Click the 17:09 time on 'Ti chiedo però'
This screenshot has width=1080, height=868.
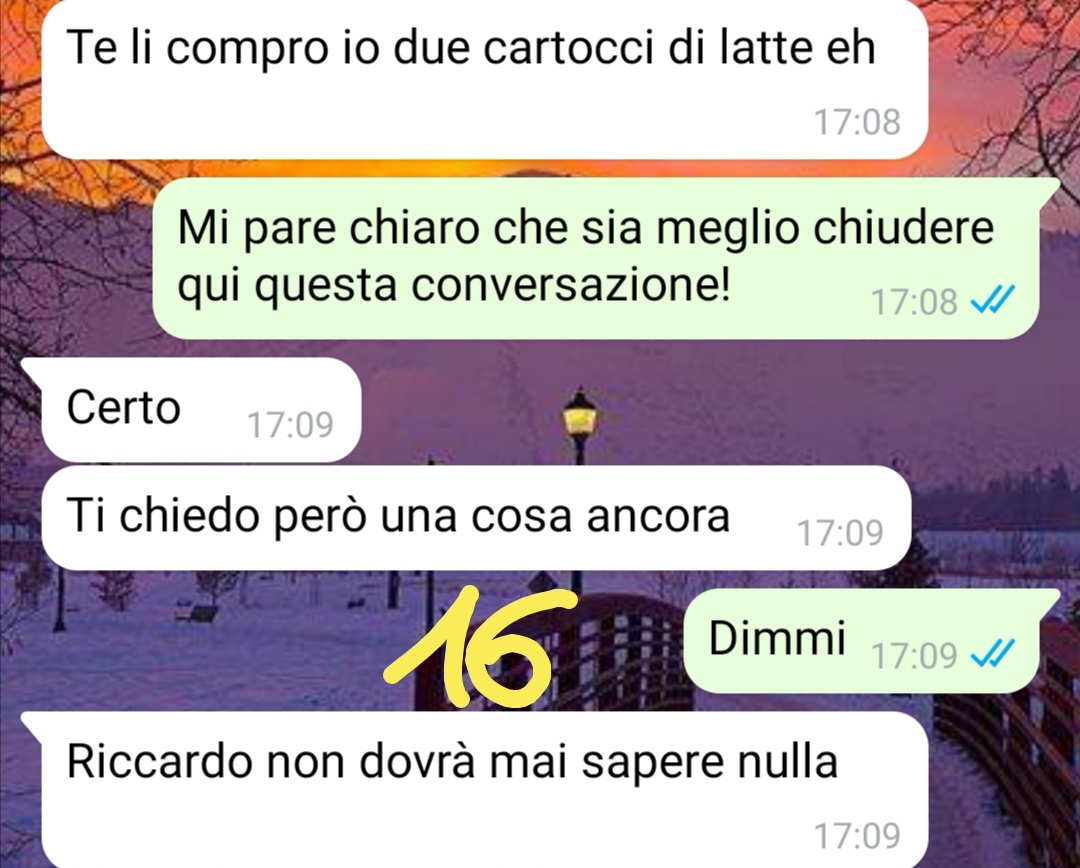[840, 533]
